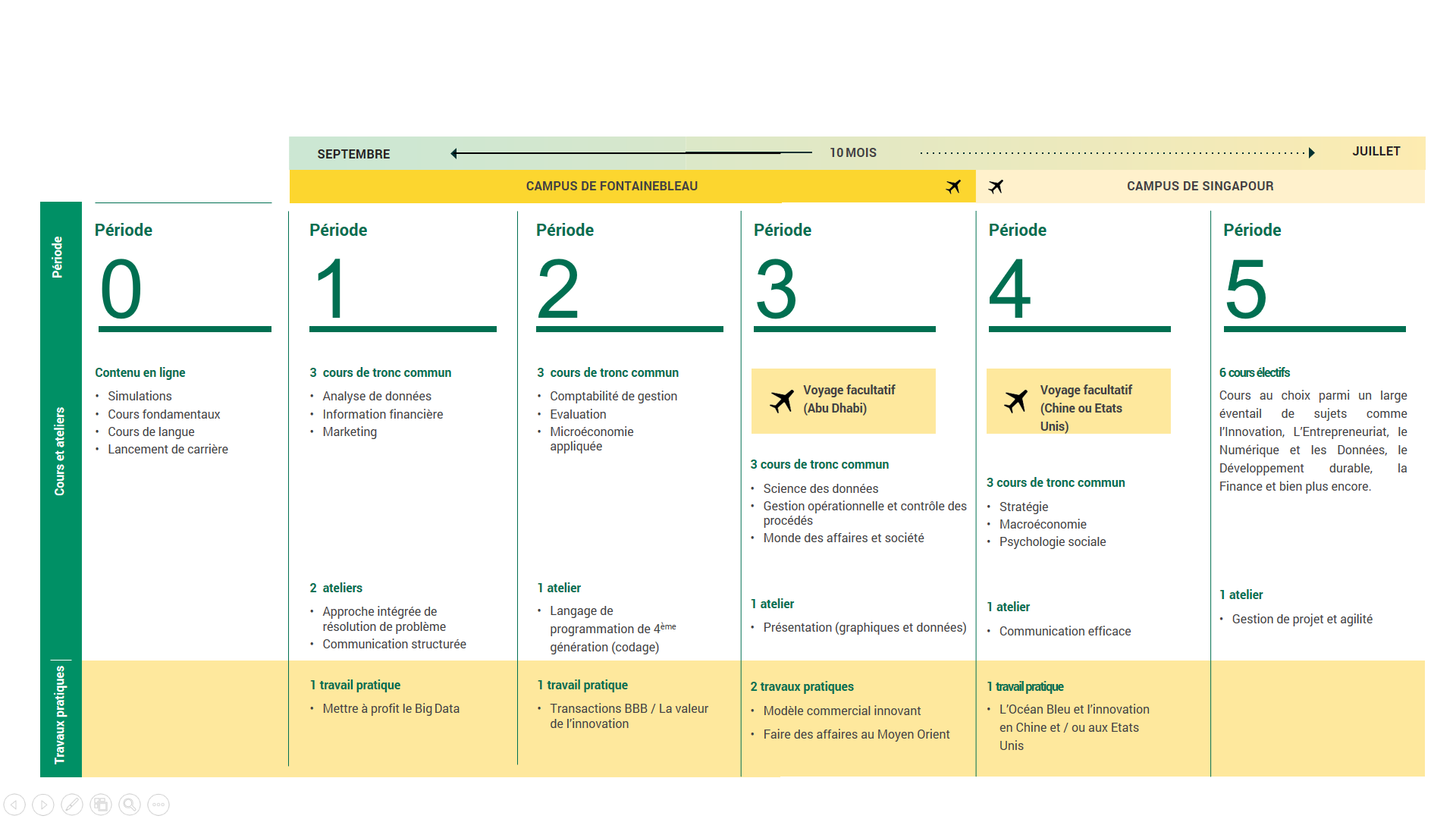The height and width of the screenshot is (819, 1456).
Task: Click 'Comptabilité de gestion' bullet
Action: [613, 396]
